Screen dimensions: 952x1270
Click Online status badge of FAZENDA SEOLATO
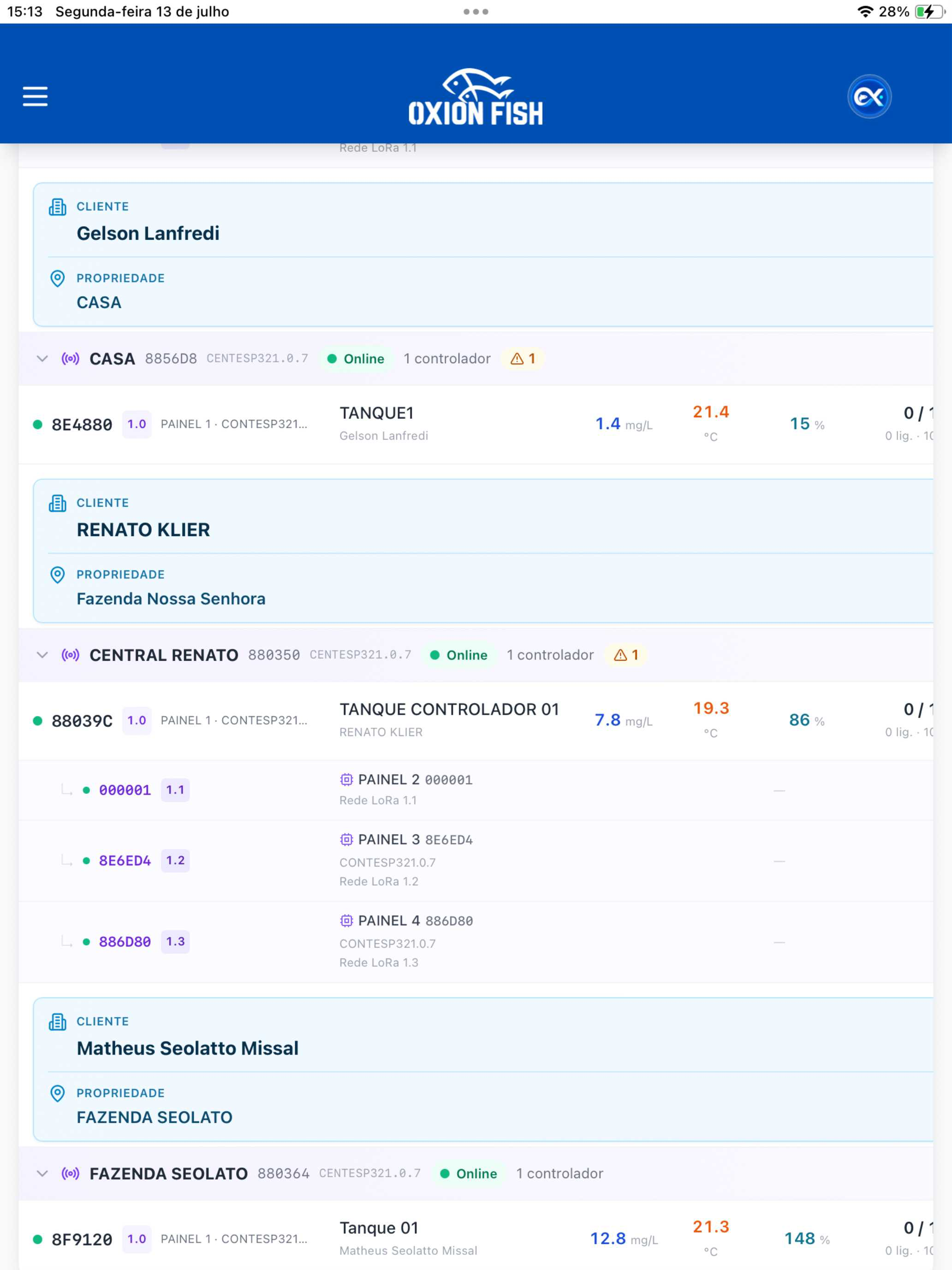pos(468,1174)
